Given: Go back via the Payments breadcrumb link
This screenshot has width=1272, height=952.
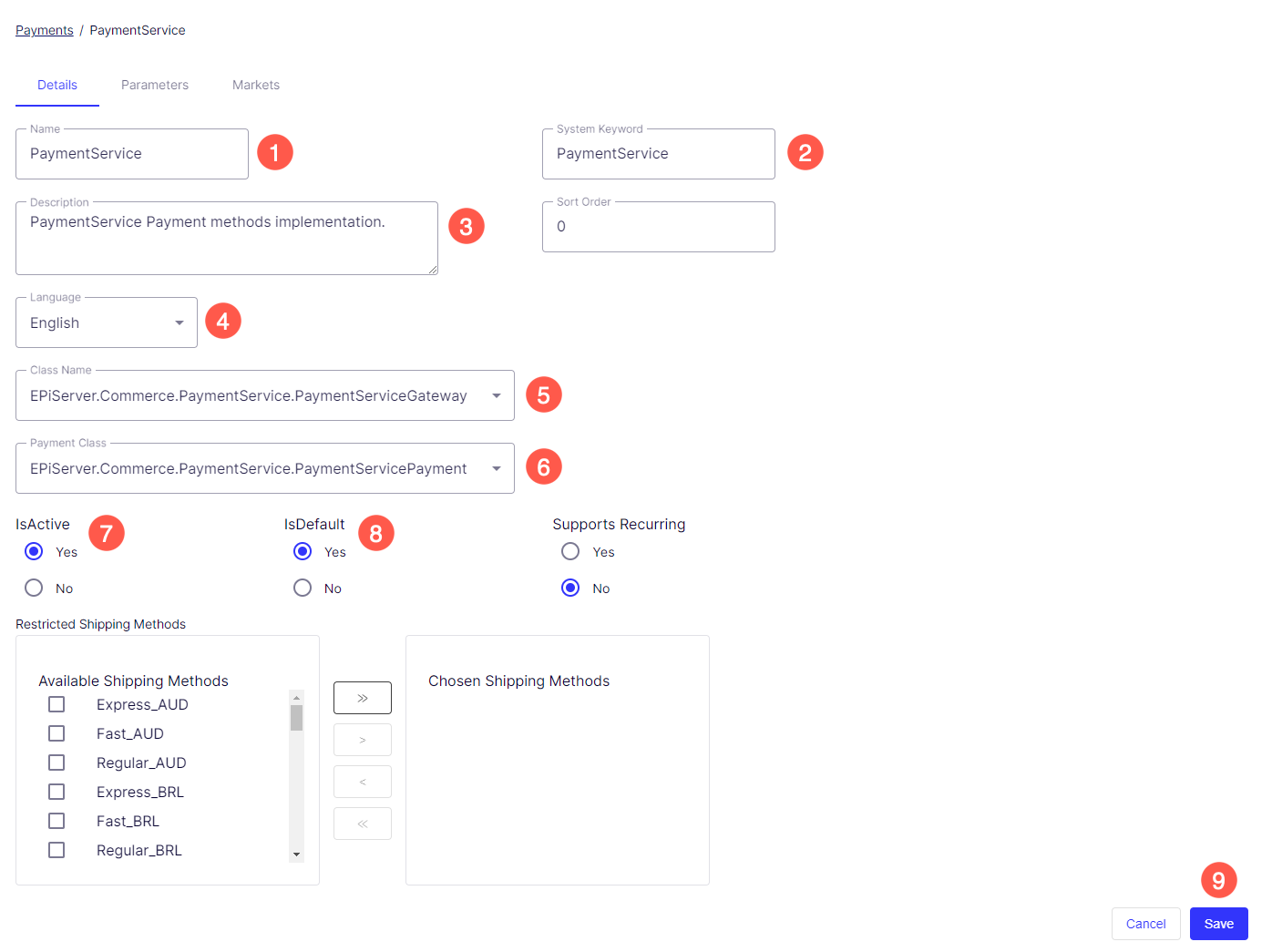Looking at the screenshot, I should (x=45, y=30).
